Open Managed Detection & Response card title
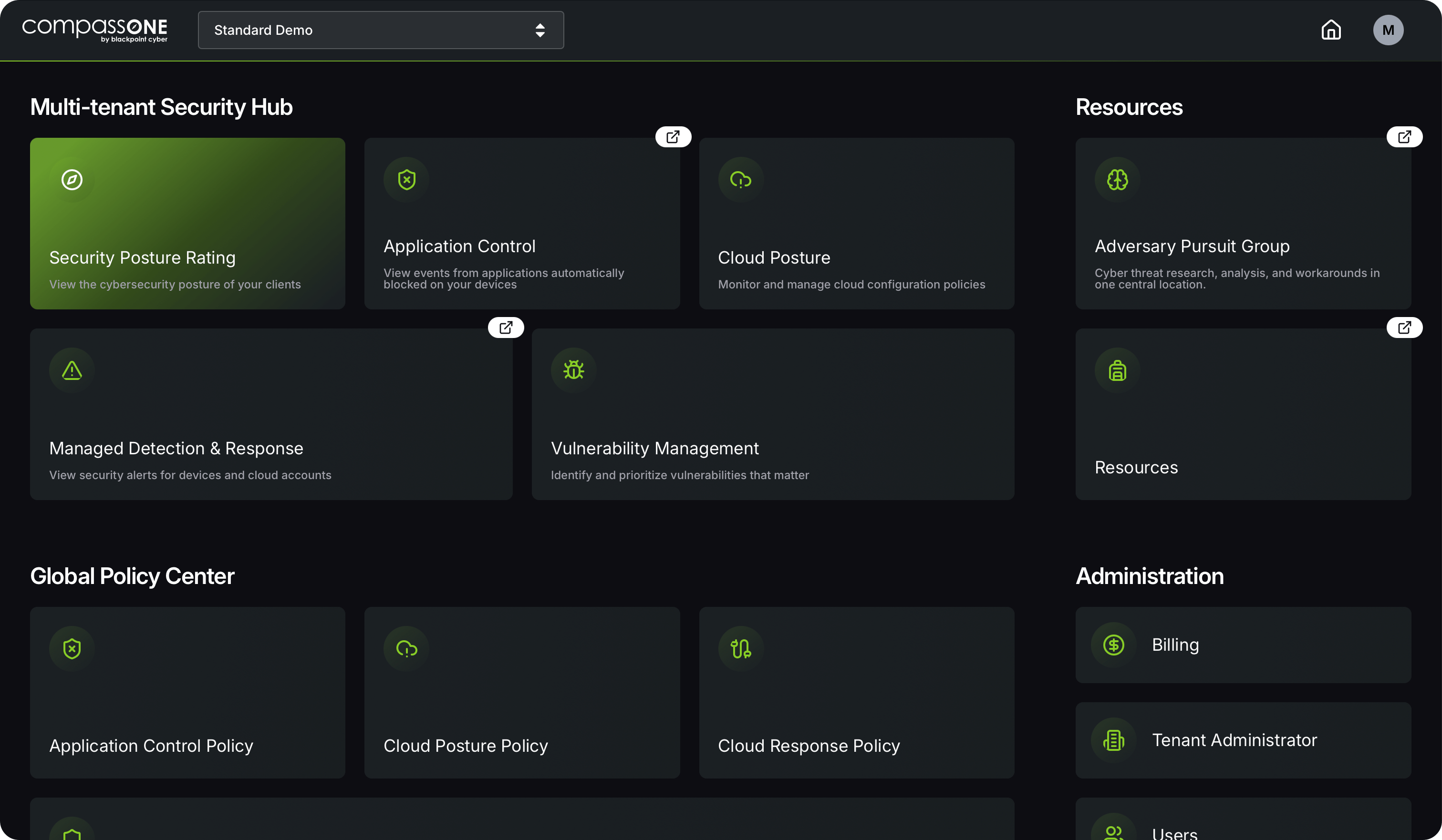 click(x=176, y=448)
